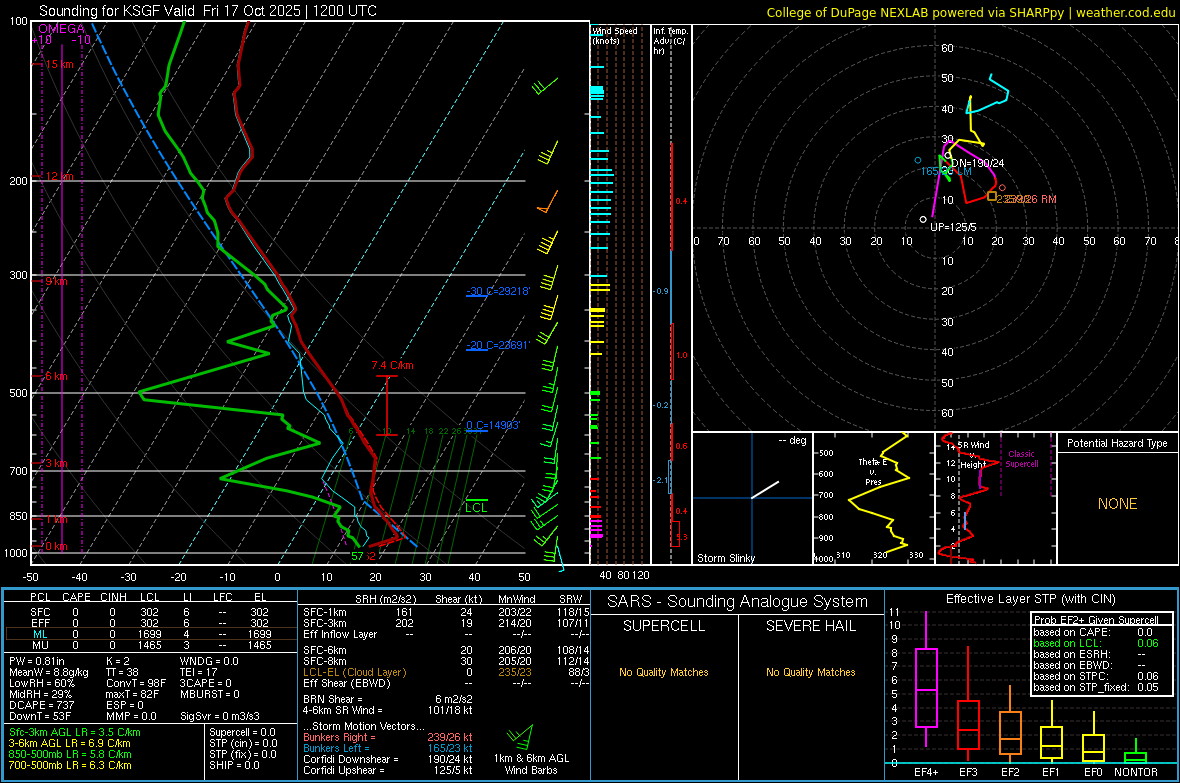1180x783 pixels.
Task: Click the 'Supercell = 0.0' index
Action: [242, 732]
